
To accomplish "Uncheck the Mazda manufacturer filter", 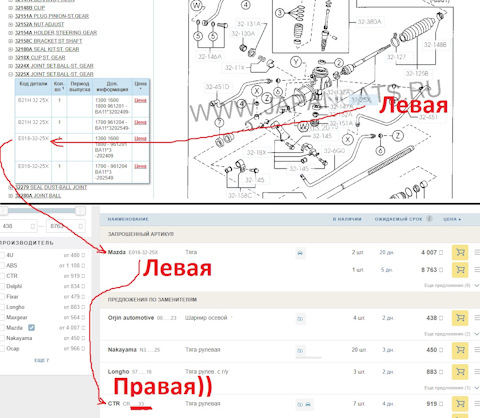I will [31, 328].
